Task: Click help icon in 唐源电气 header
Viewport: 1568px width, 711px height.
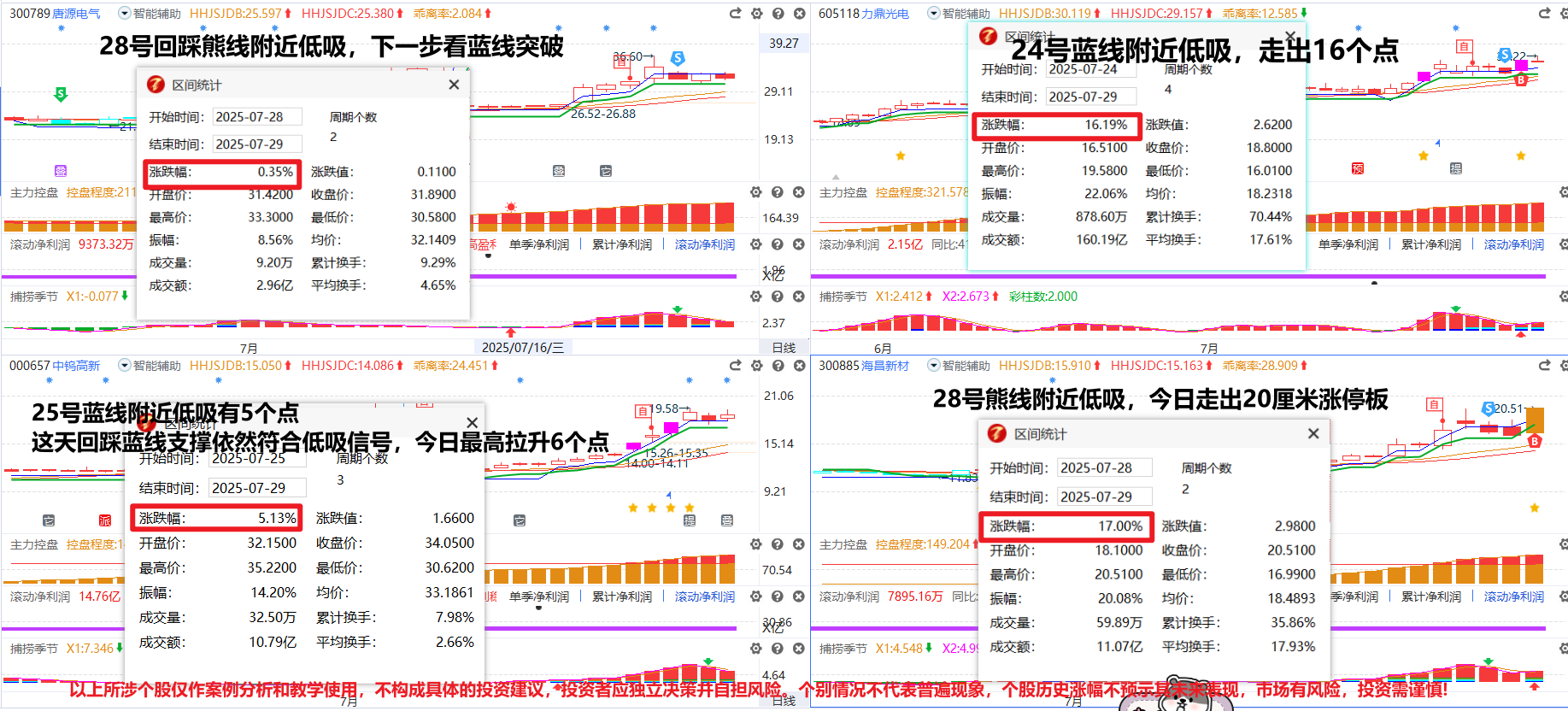Action: click(x=778, y=14)
